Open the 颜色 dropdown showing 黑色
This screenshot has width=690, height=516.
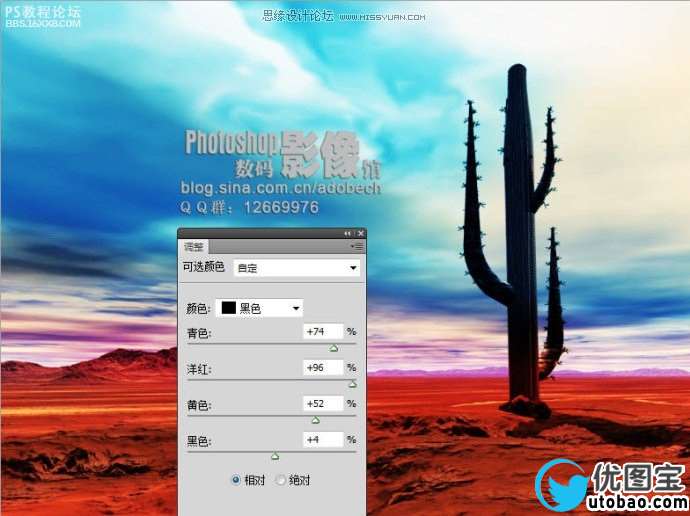pyautogui.click(x=259, y=308)
